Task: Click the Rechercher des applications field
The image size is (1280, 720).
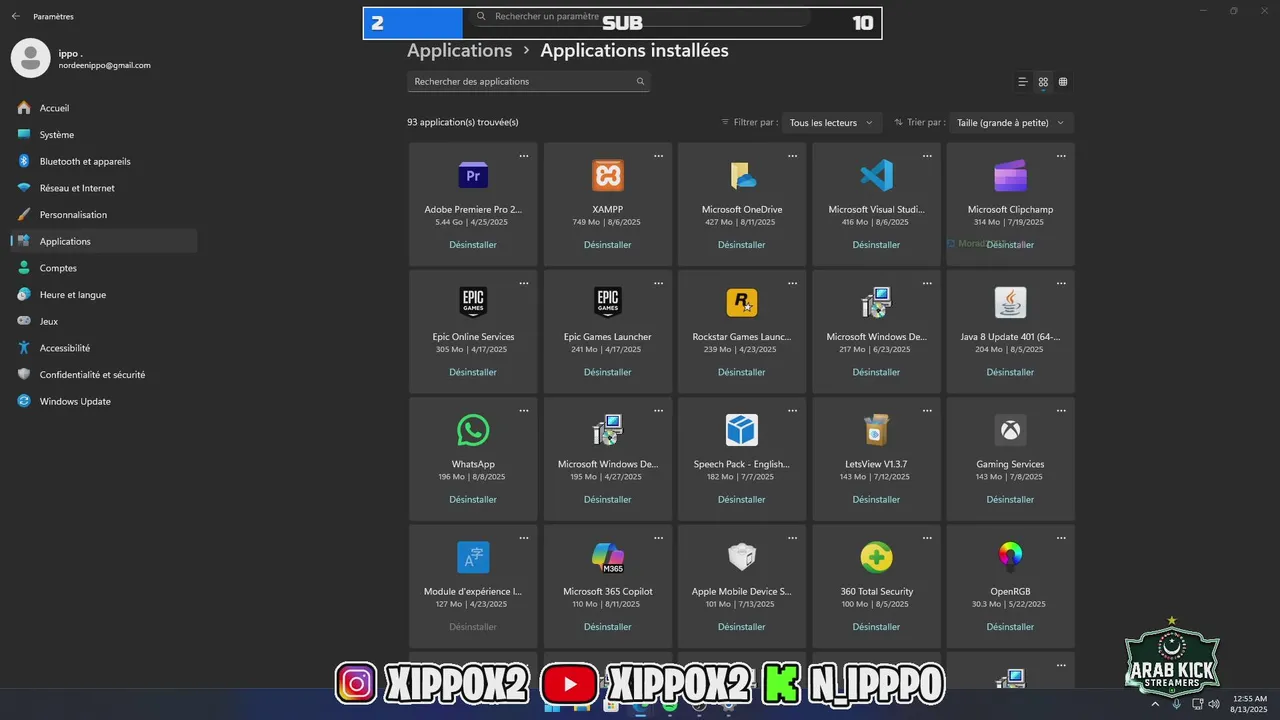Action: [529, 82]
